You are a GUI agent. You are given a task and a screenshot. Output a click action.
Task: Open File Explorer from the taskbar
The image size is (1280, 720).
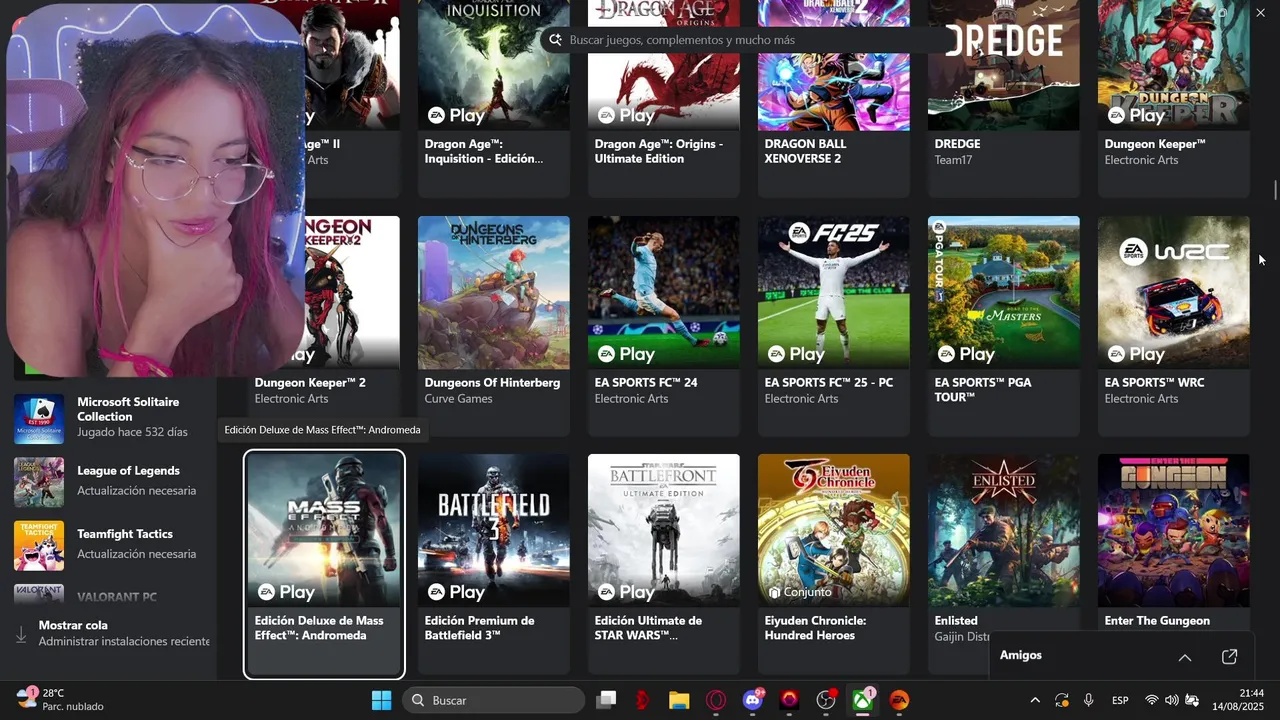tap(679, 700)
